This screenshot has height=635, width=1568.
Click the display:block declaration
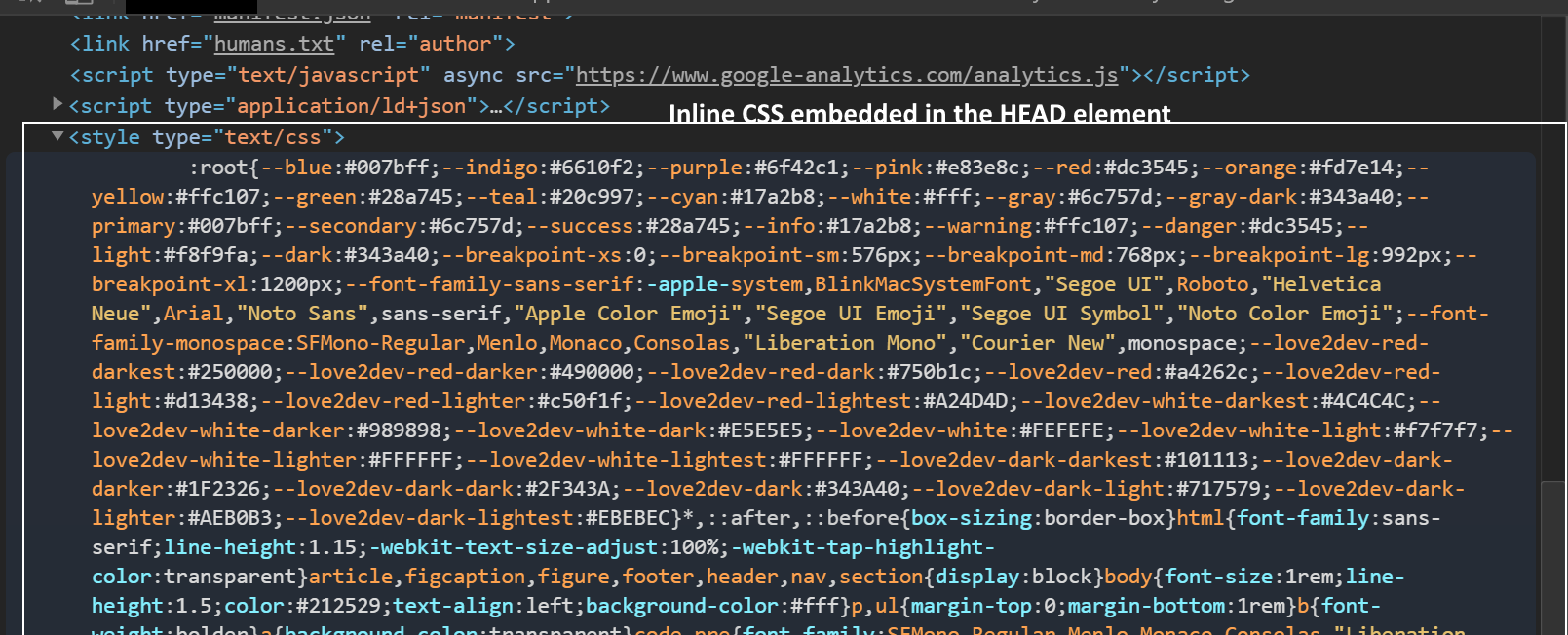point(1014,577)
